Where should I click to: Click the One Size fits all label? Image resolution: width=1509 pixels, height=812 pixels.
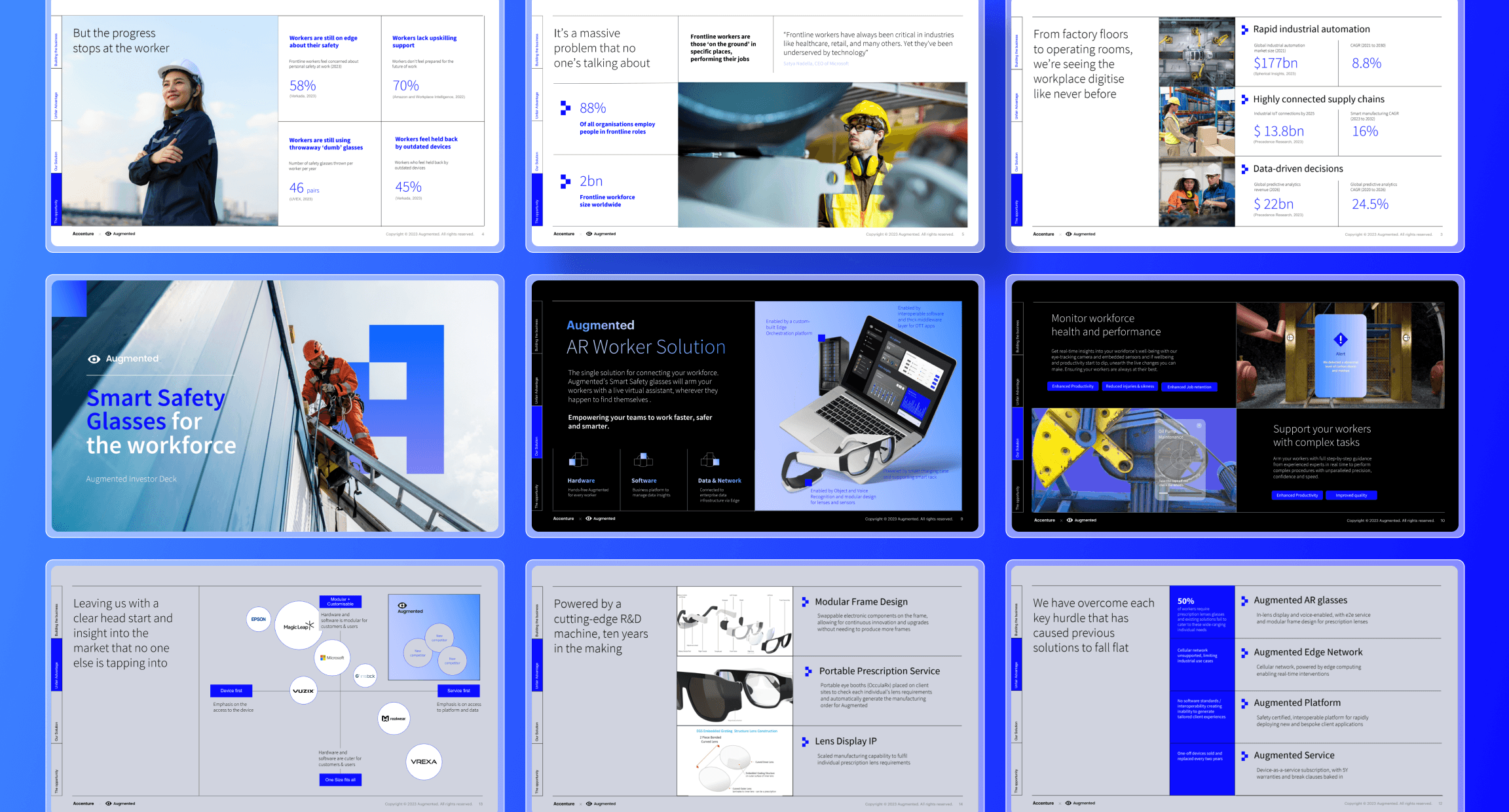click(x=340, y=780)
